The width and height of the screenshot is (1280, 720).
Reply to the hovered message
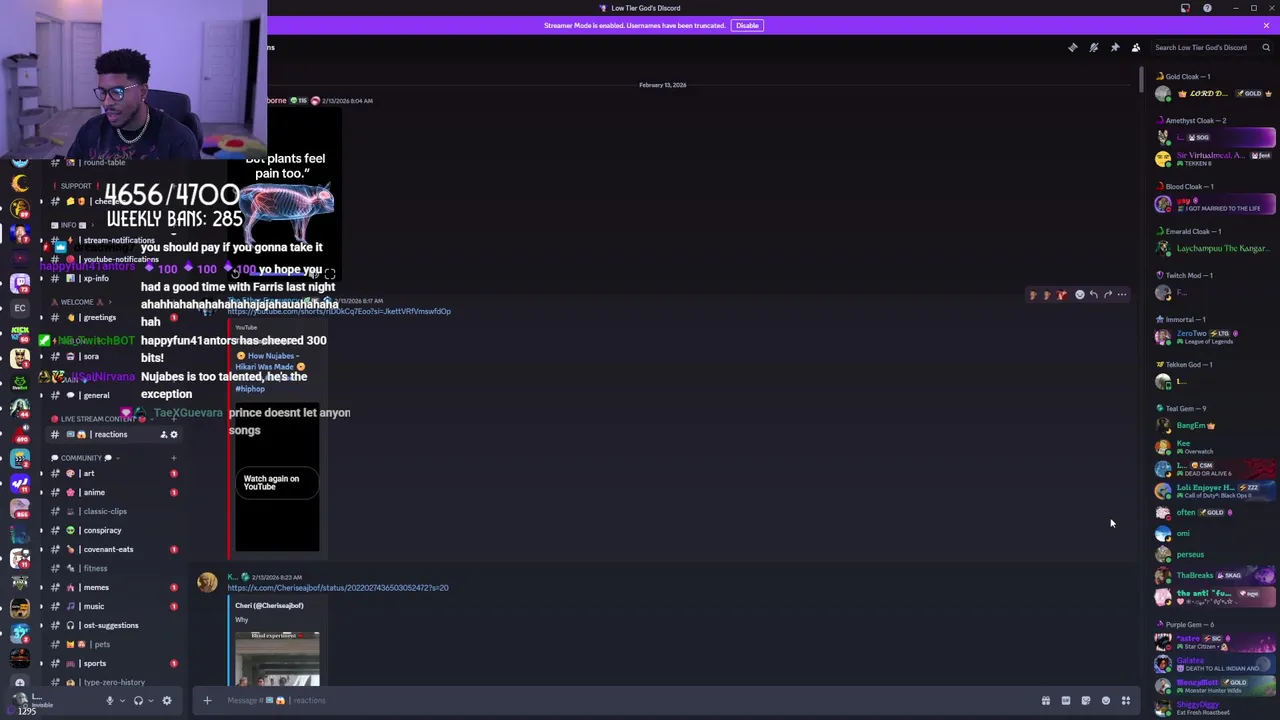pos(1094,295)
